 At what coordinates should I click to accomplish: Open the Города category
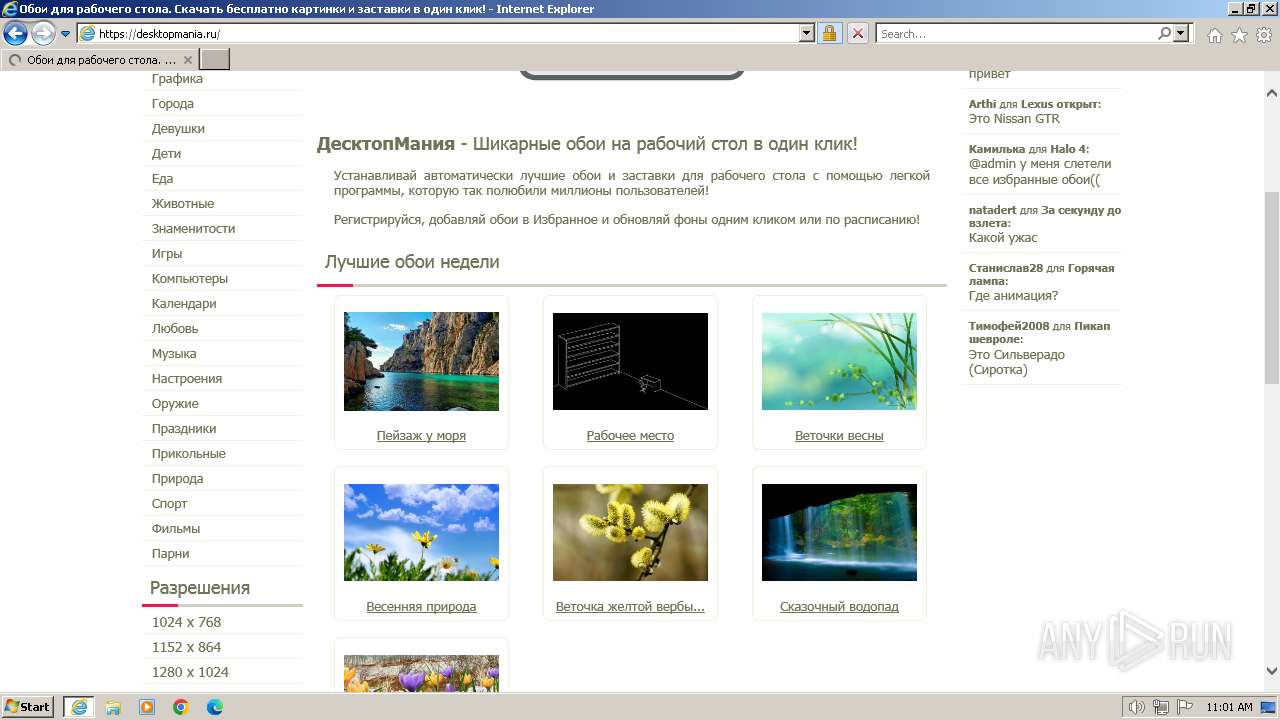[x=173, y=104]
